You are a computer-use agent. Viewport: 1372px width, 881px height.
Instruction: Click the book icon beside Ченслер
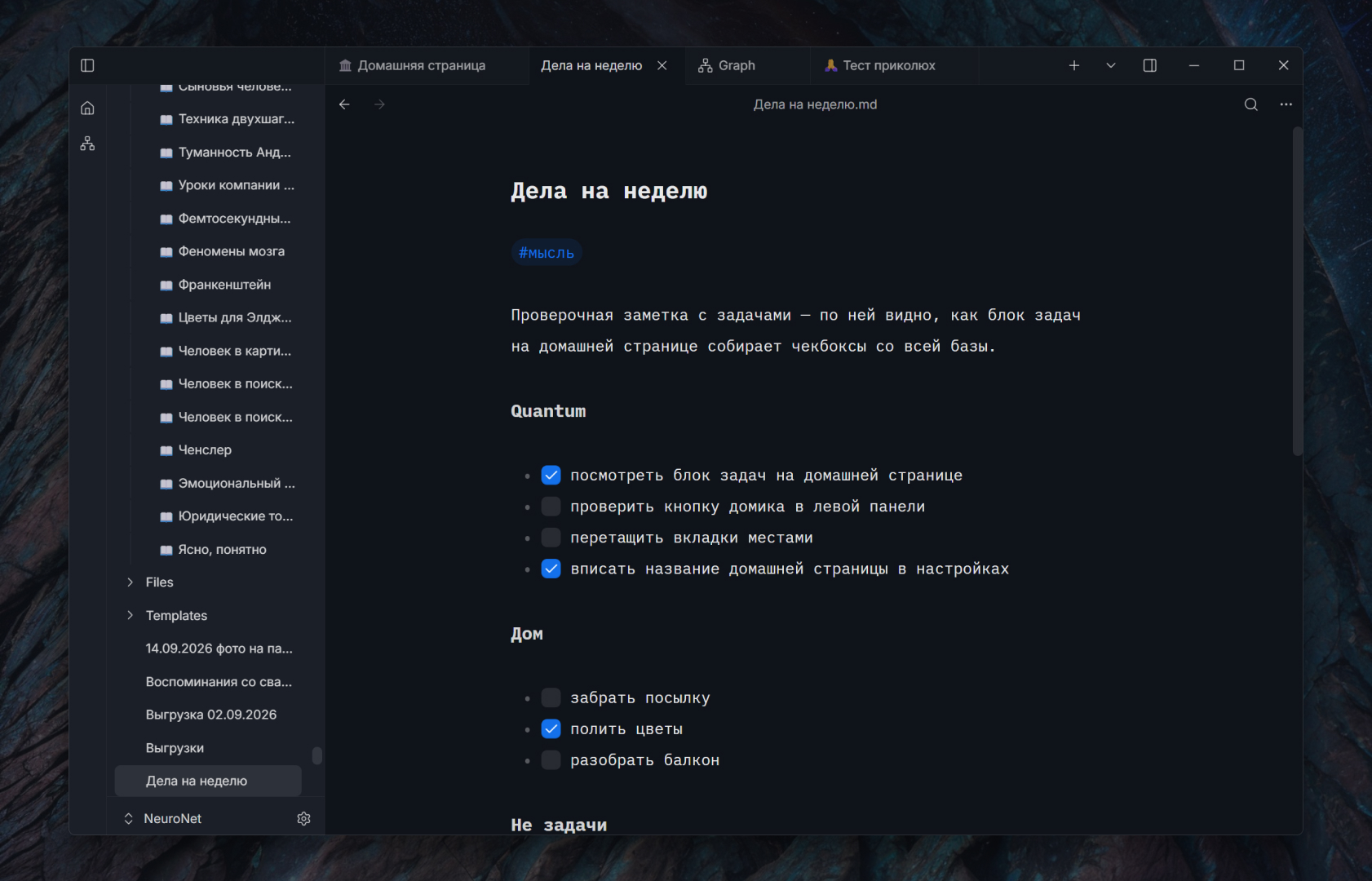click(x=166, y=450)
